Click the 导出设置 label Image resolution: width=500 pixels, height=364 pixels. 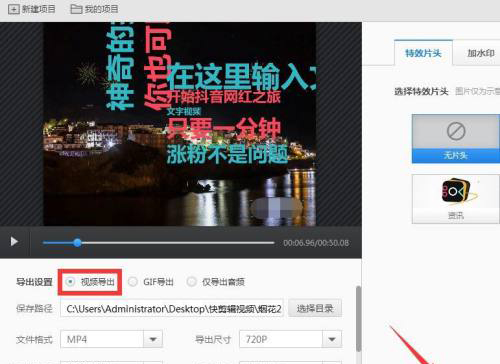pos(34,282)
